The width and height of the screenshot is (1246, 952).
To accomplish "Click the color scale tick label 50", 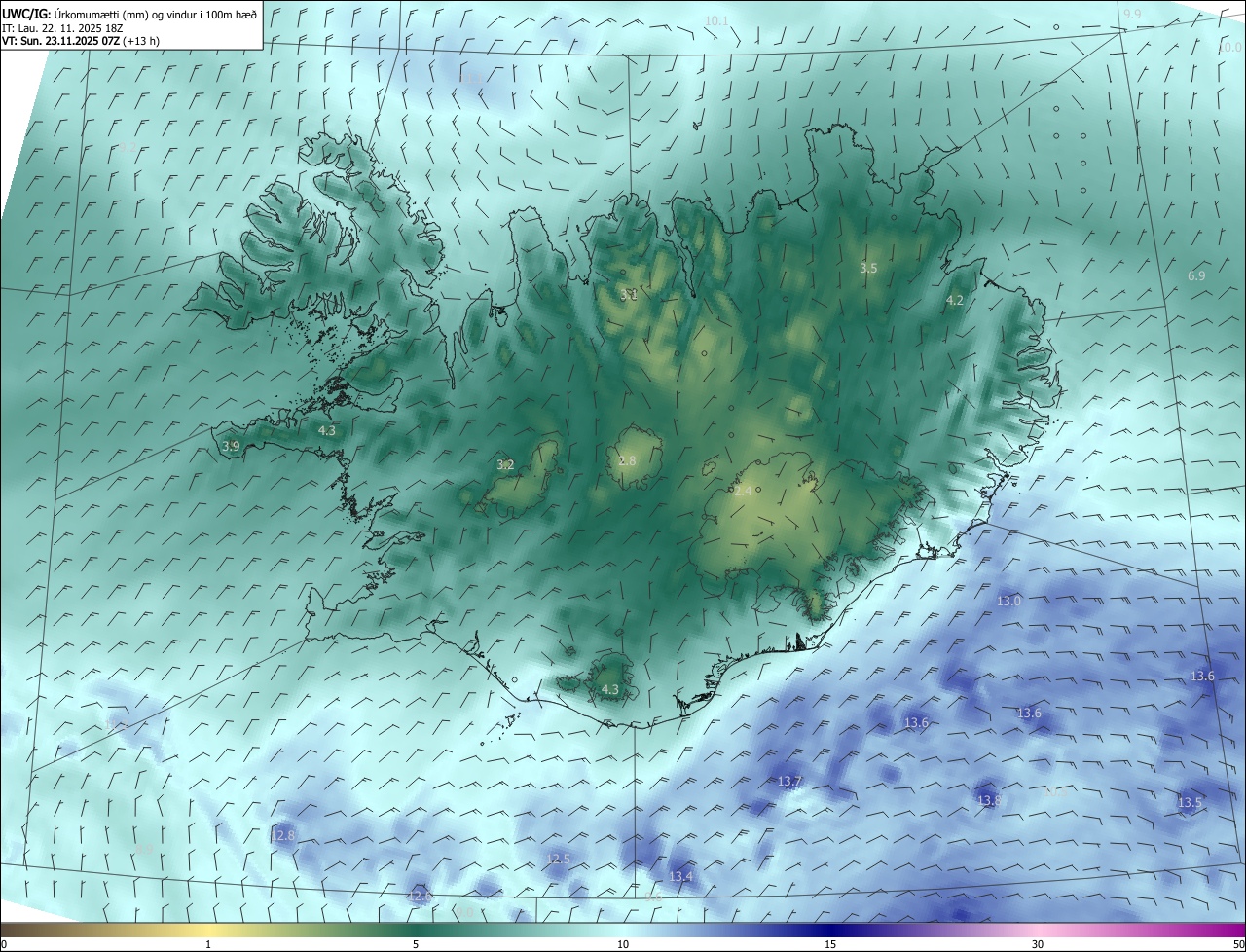I will pos(1238,944).
